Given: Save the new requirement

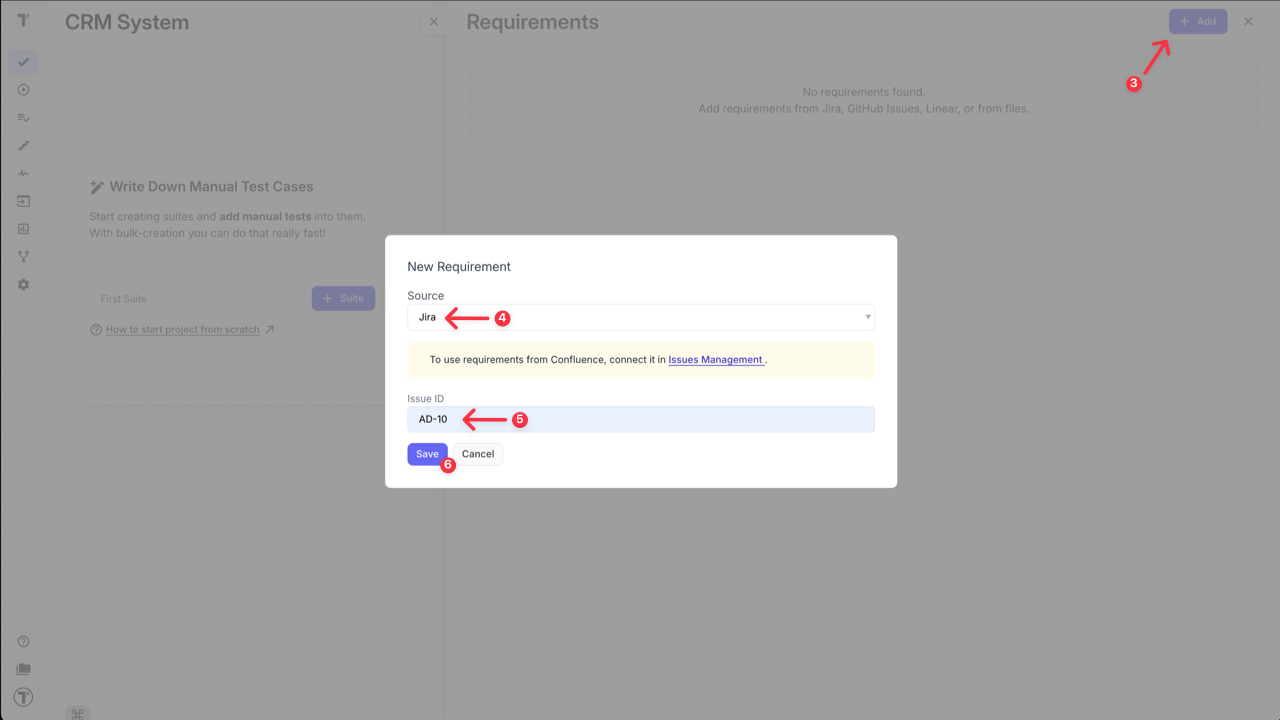Looking at the screenshot, I should 427,453.
